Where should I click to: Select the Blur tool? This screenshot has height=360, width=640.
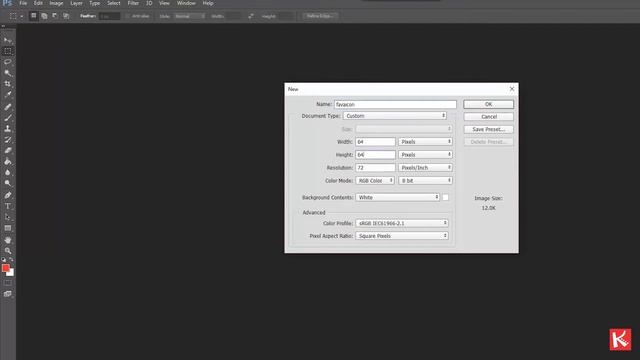pos(8,173)
